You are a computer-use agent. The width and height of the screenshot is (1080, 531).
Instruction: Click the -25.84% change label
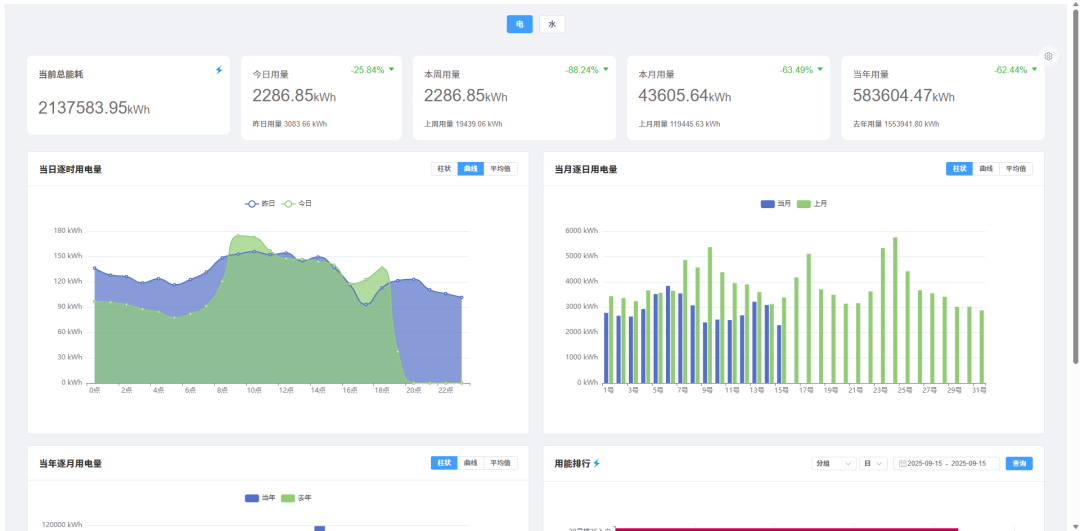point(368,70)
